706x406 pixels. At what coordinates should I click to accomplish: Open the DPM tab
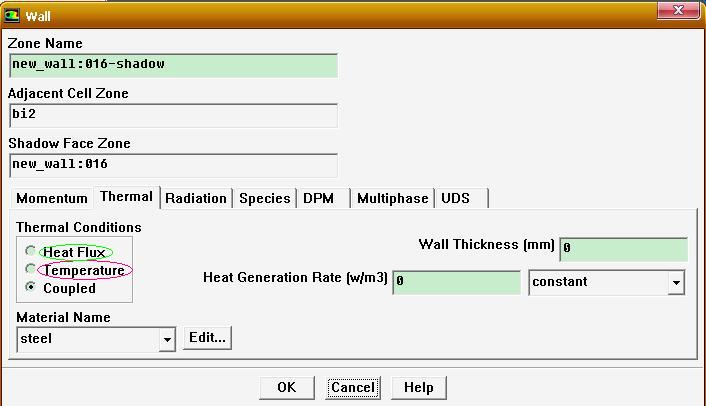click(319, 198)
